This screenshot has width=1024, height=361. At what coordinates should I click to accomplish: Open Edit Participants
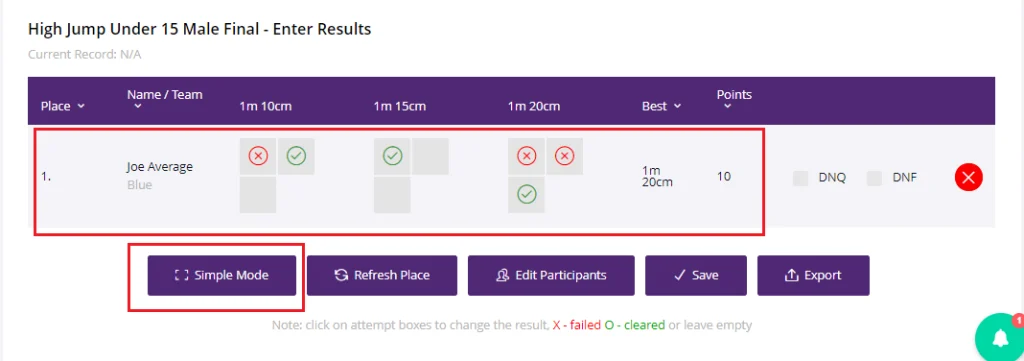pyautogui.click(x=551, y=275)
